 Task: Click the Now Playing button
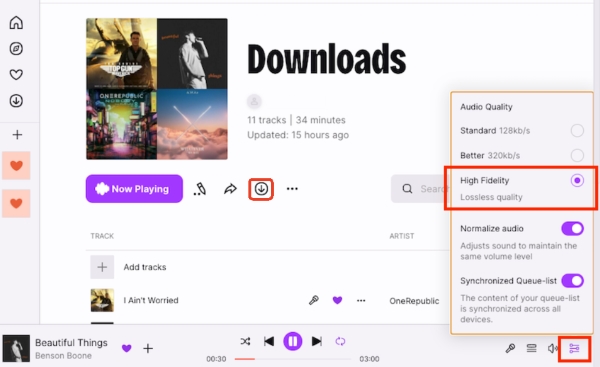pyautogui.click(x=134, y=189)
